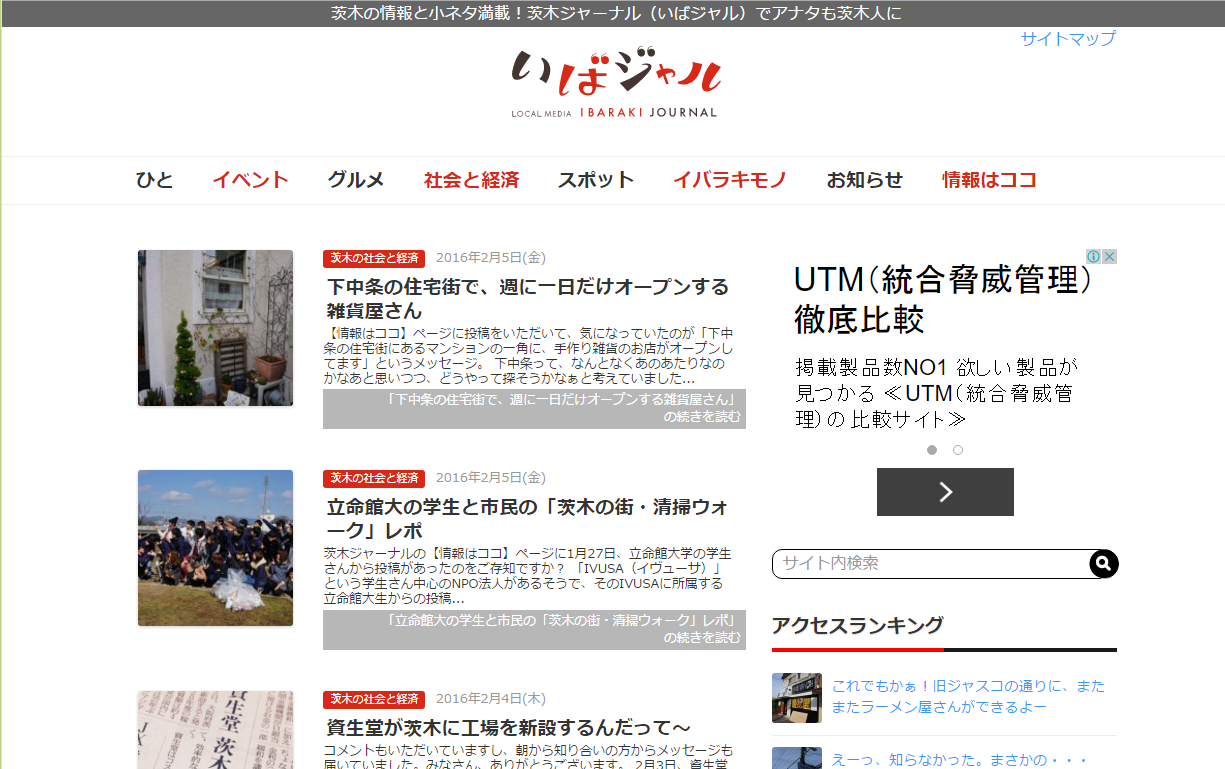
Task: Click the ad next arrow button
Action: click(945, 492)
